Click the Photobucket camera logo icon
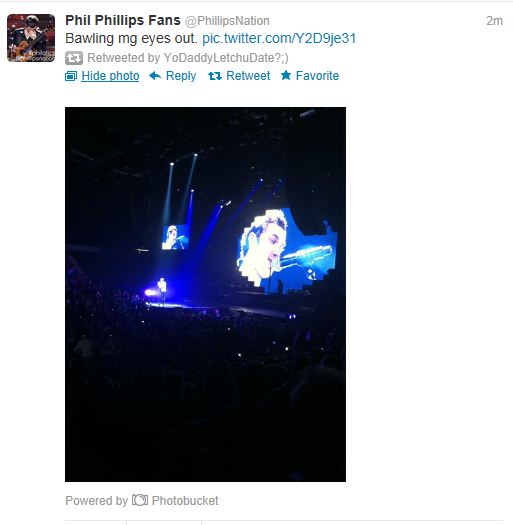 click(140, 500)
